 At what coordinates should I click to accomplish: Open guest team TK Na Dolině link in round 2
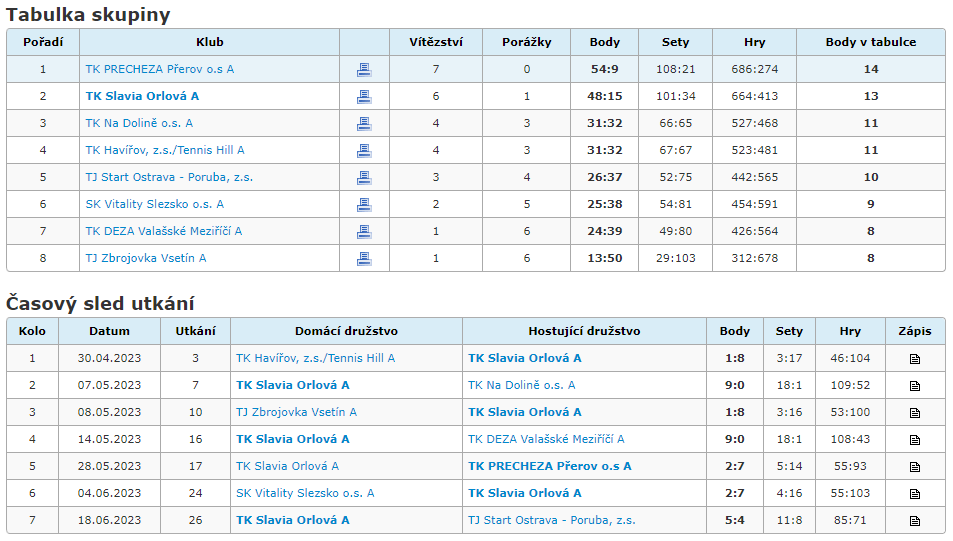521,385
